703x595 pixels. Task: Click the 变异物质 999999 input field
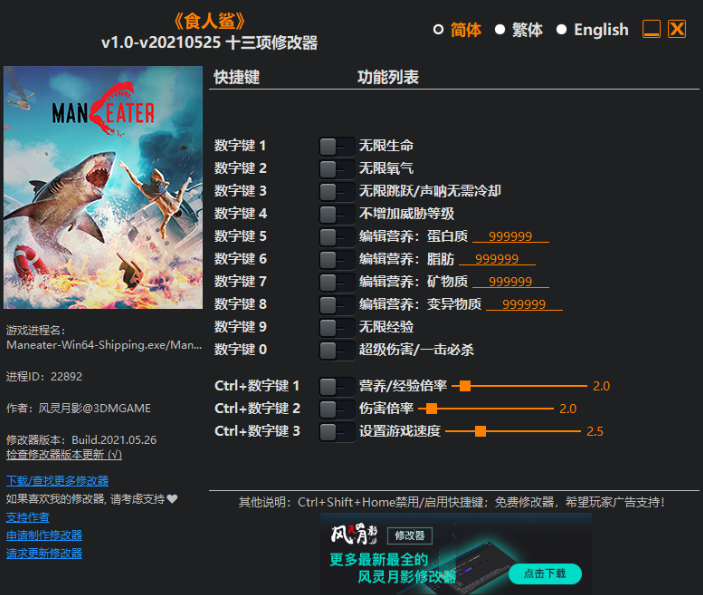[x=524, y=304]
